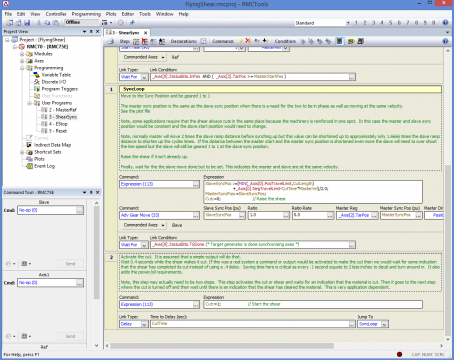This screenshot has width=454, height=360.
Task: Open the Programming menu
Action: point(86,14)
